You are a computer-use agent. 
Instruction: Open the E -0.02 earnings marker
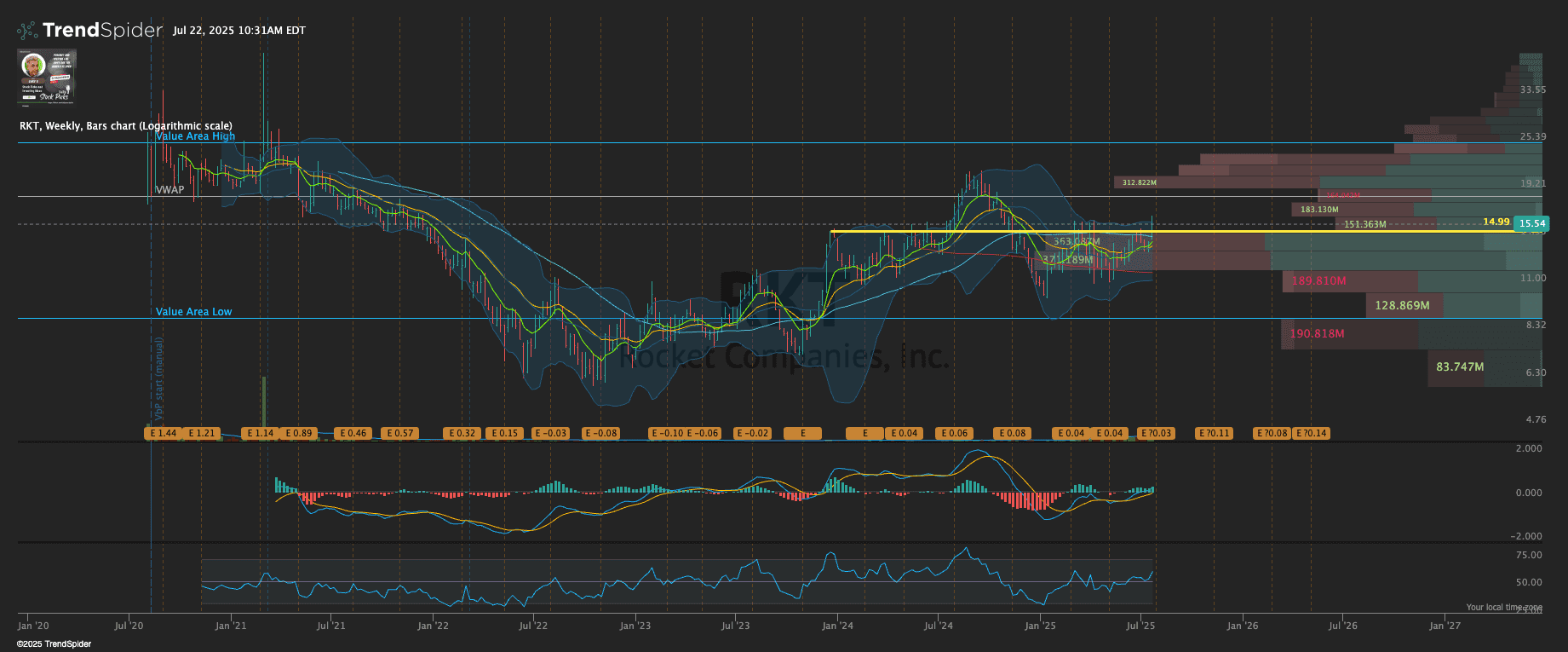point(753,433)
